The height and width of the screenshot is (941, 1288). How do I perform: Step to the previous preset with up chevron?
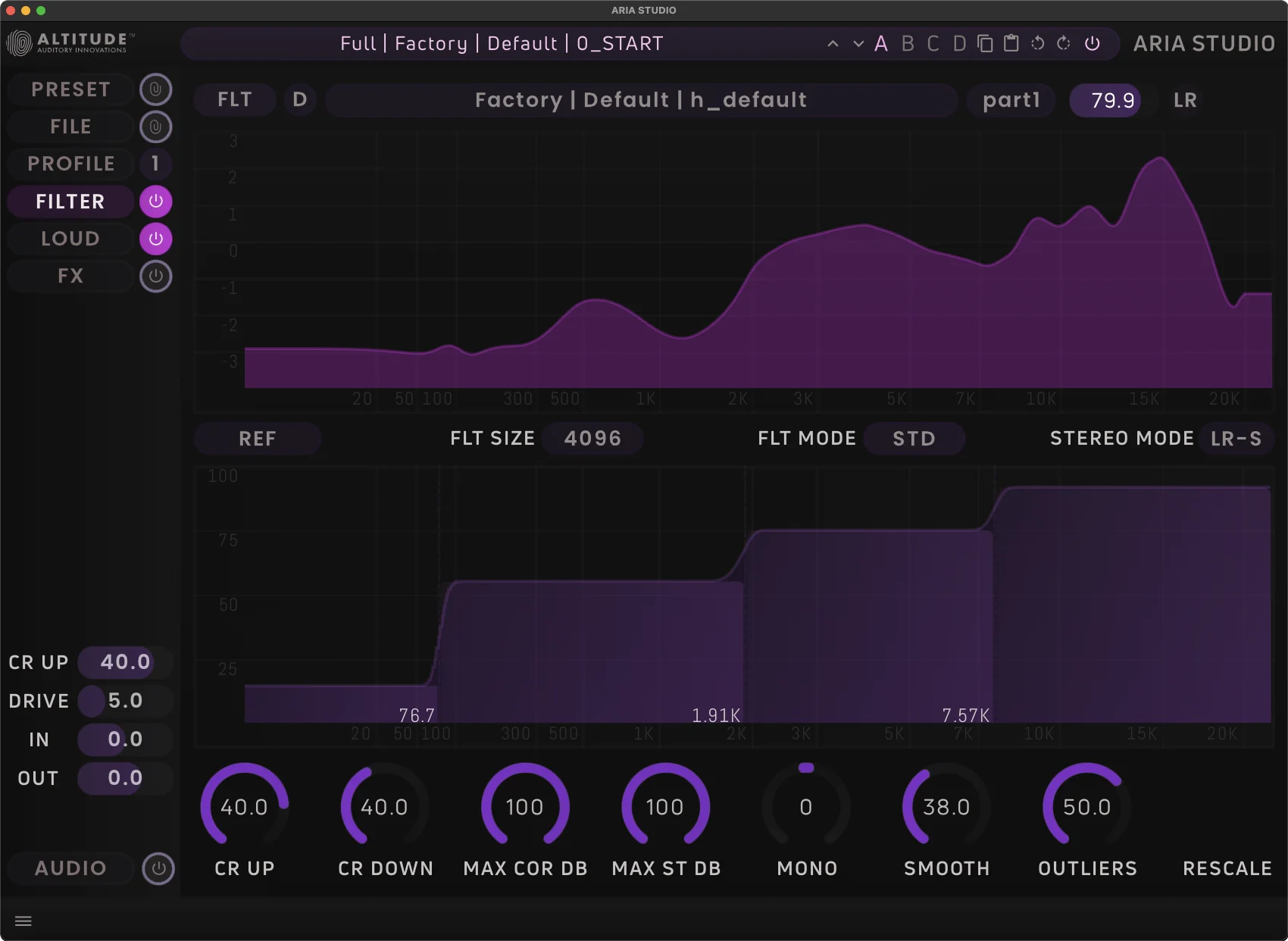coord(833,43)
